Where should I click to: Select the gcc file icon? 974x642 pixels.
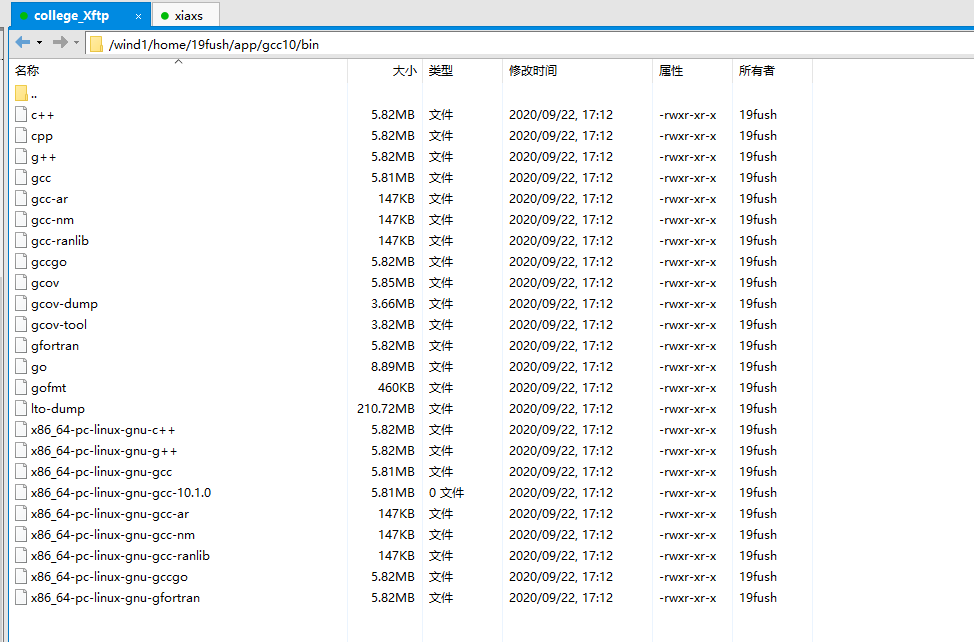[x=21, y=178]
